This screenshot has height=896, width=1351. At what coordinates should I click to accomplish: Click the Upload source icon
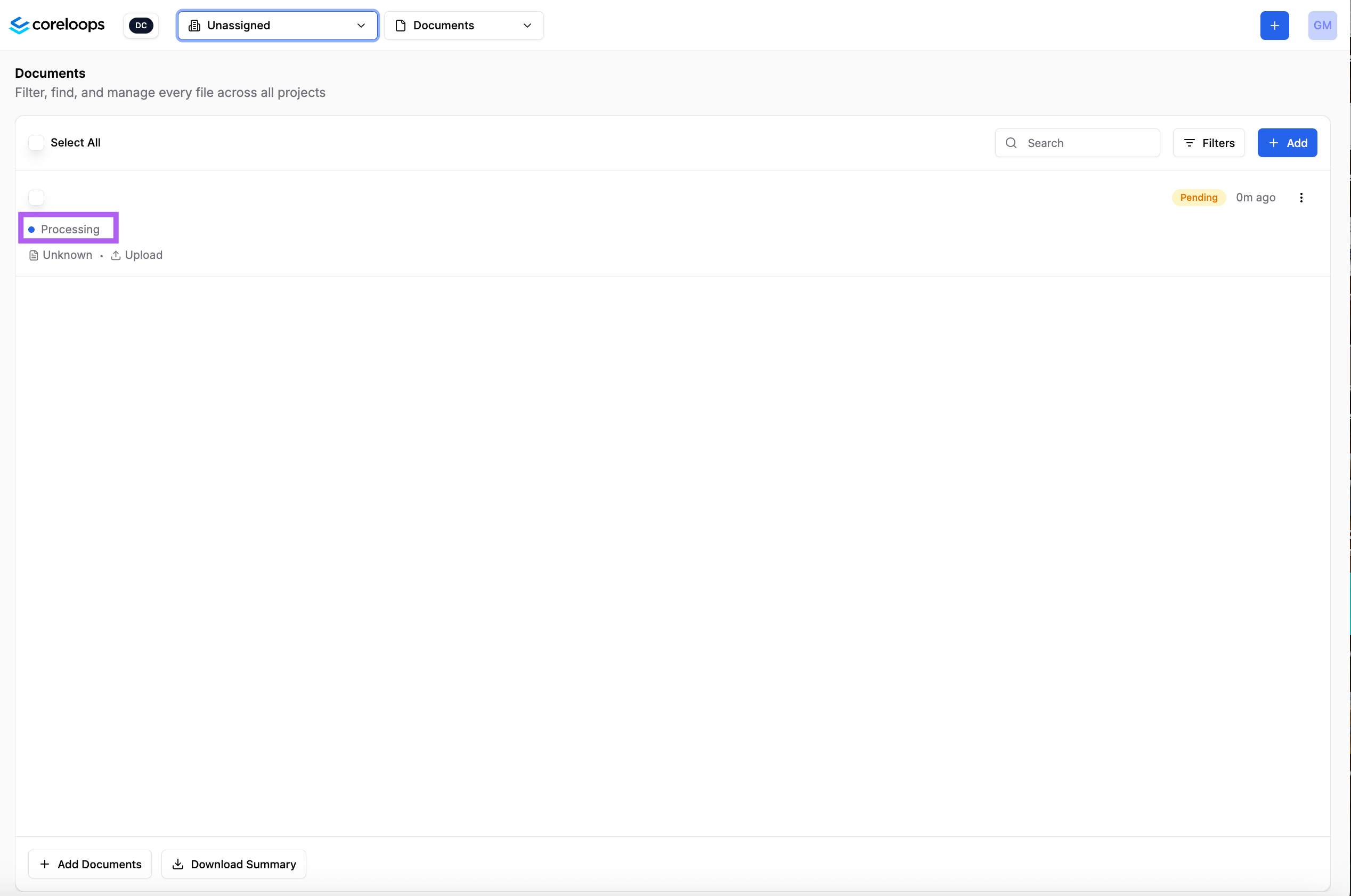[116, 255]
